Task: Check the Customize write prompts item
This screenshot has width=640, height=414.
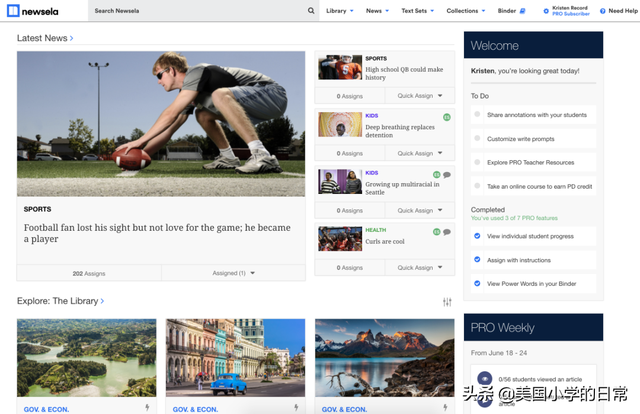Action: [x=477, y=138]
